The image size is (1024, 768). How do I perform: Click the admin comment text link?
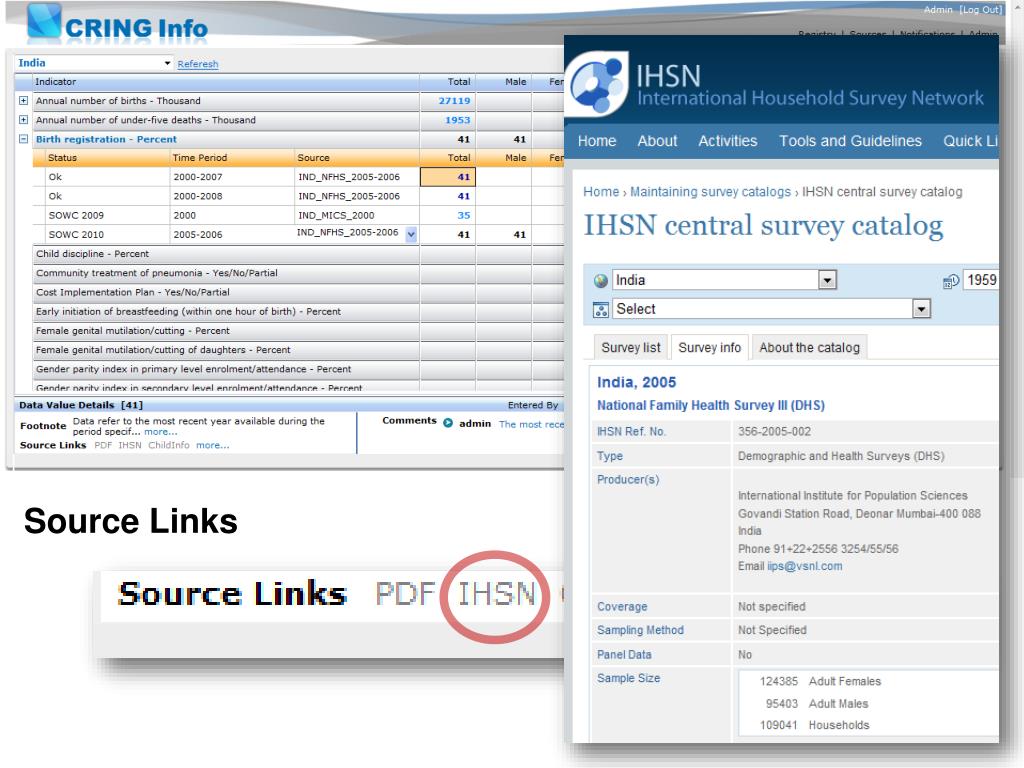click(531, 424)
